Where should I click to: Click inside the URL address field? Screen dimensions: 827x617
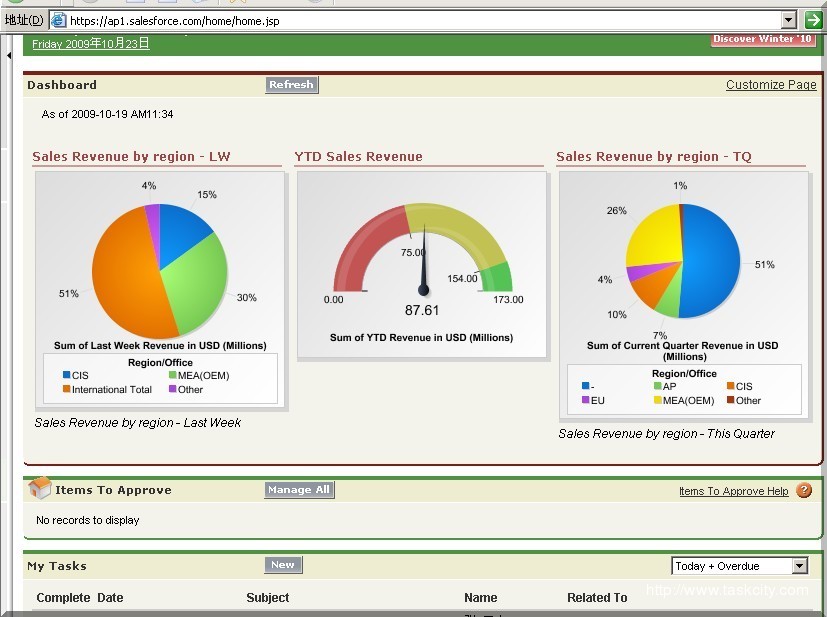click(300, 19)
